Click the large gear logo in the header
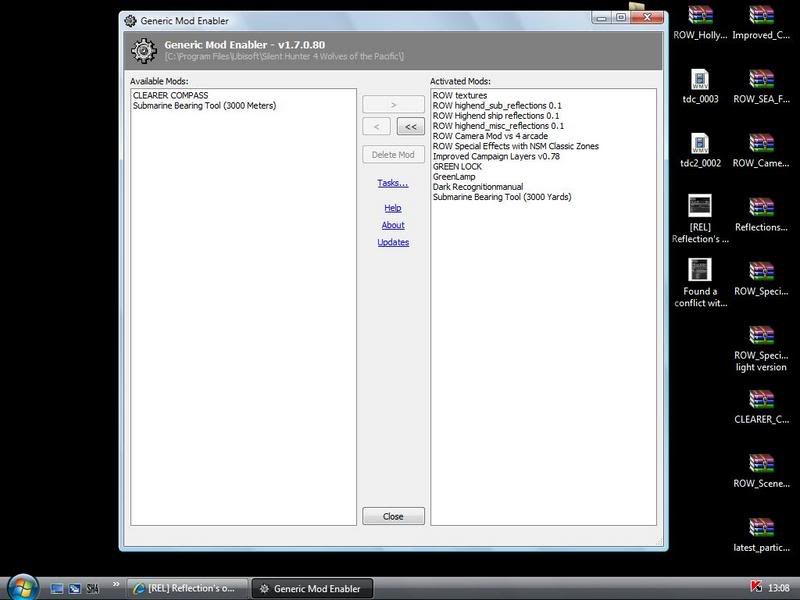 coord(144,51)
